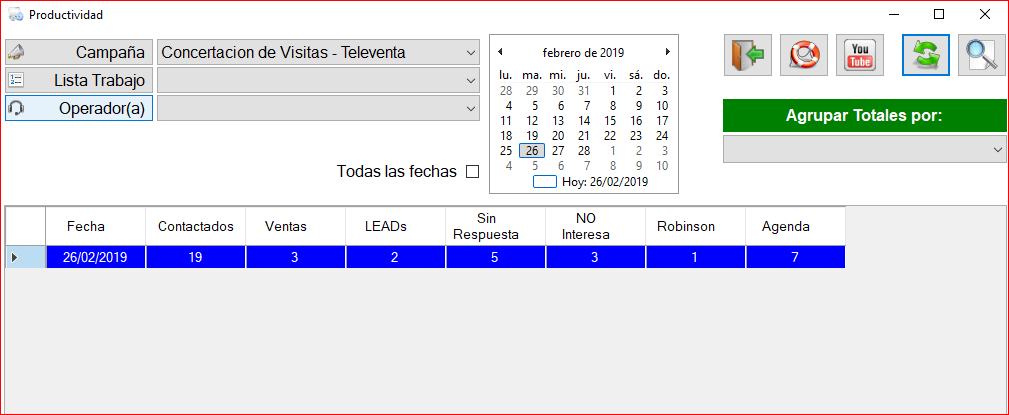Click the green refresh arrows button
This screenshot has width=1009, height=415.
pos(926,55)
